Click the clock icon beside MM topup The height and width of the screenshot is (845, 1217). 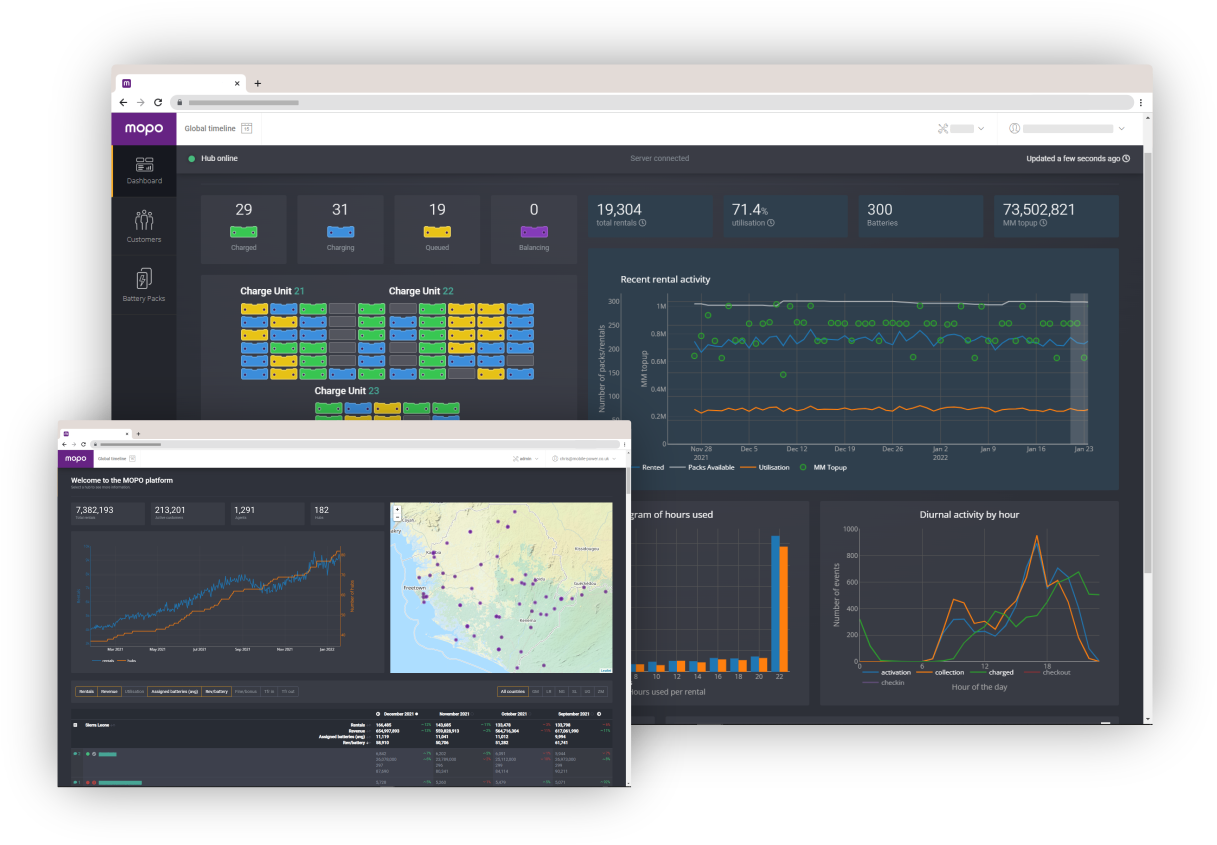pyautogui.click(x=1043, y=223)
